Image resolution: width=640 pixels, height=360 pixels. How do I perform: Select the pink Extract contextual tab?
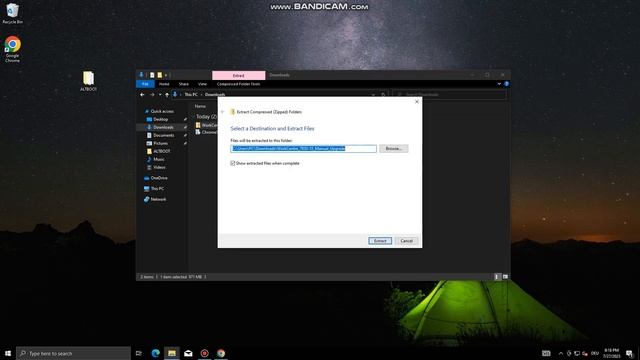[x=238, y=76]
